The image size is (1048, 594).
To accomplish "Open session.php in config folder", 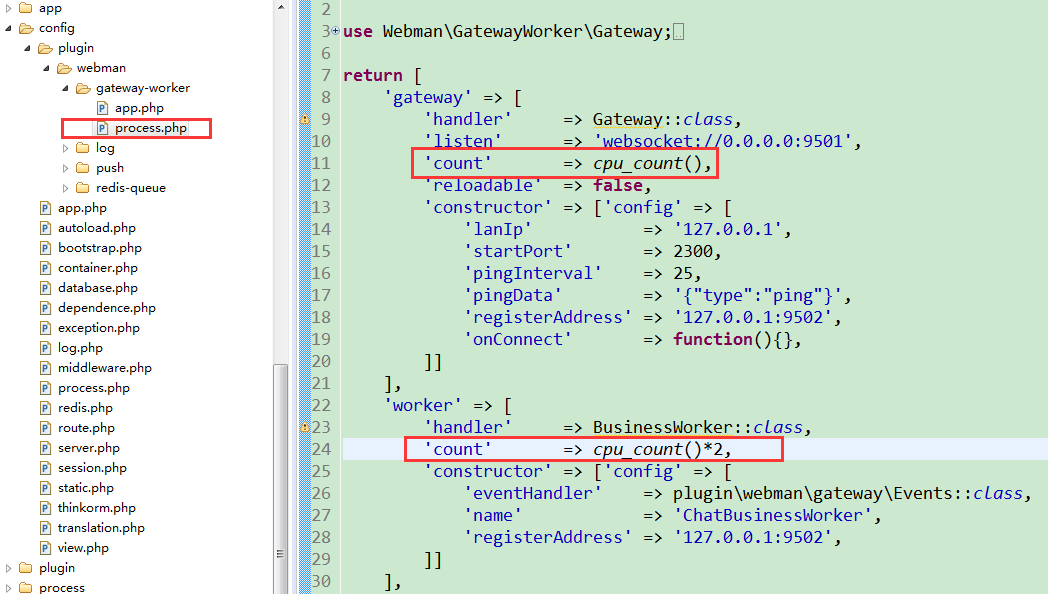I will (x=92, y=468).
